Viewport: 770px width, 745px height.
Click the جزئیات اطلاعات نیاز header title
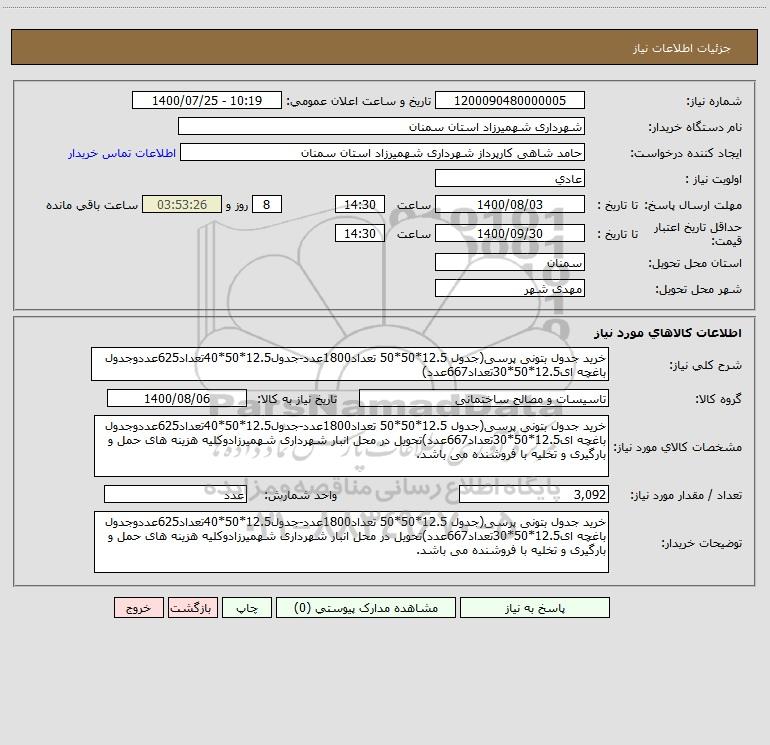(x=682, y=48)
